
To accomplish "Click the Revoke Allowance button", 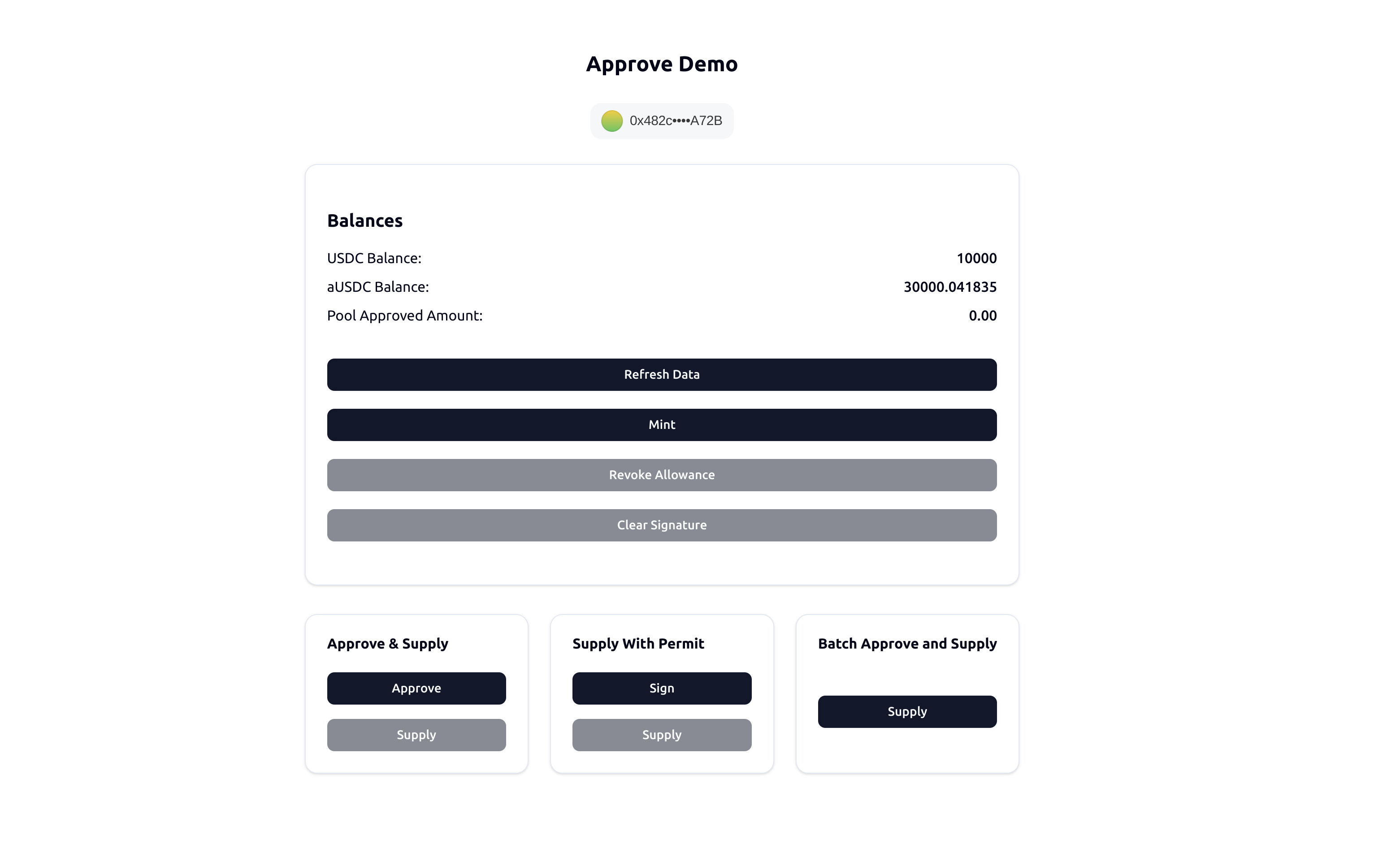I will pos(661,475).
